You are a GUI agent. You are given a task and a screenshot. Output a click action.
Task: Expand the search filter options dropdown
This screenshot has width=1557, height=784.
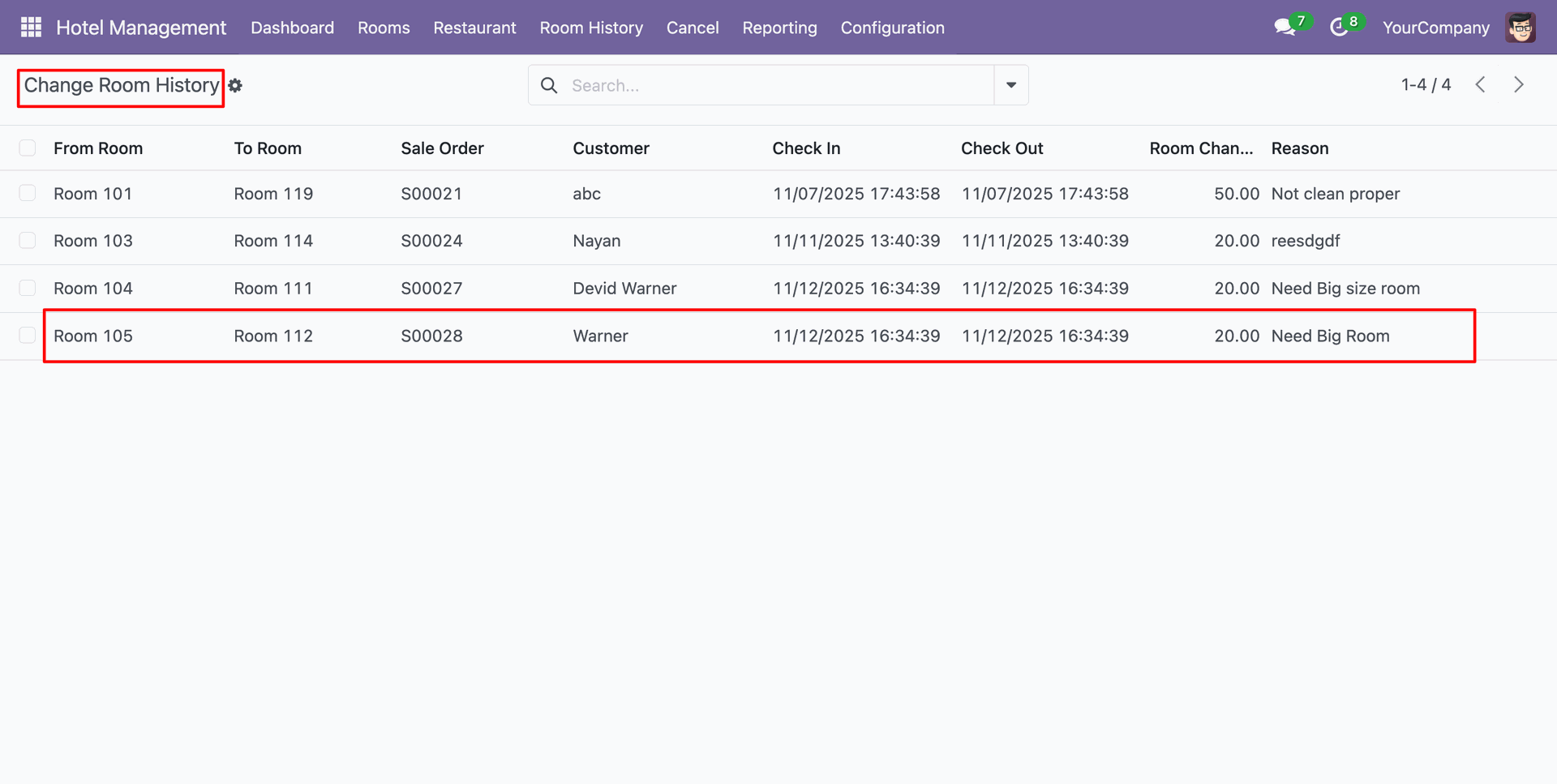pyautogui.click(x=1010, y=85)
